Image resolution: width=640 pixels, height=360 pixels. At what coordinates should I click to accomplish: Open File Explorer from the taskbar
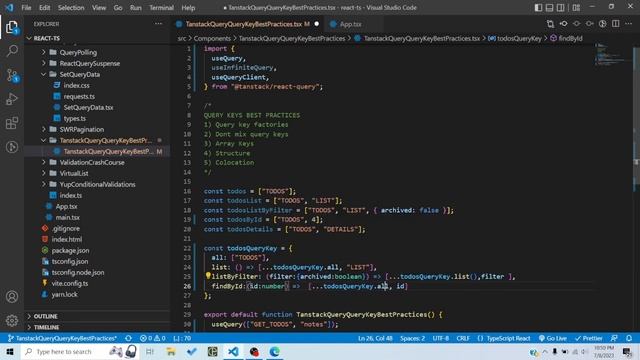tap(171, 351)
